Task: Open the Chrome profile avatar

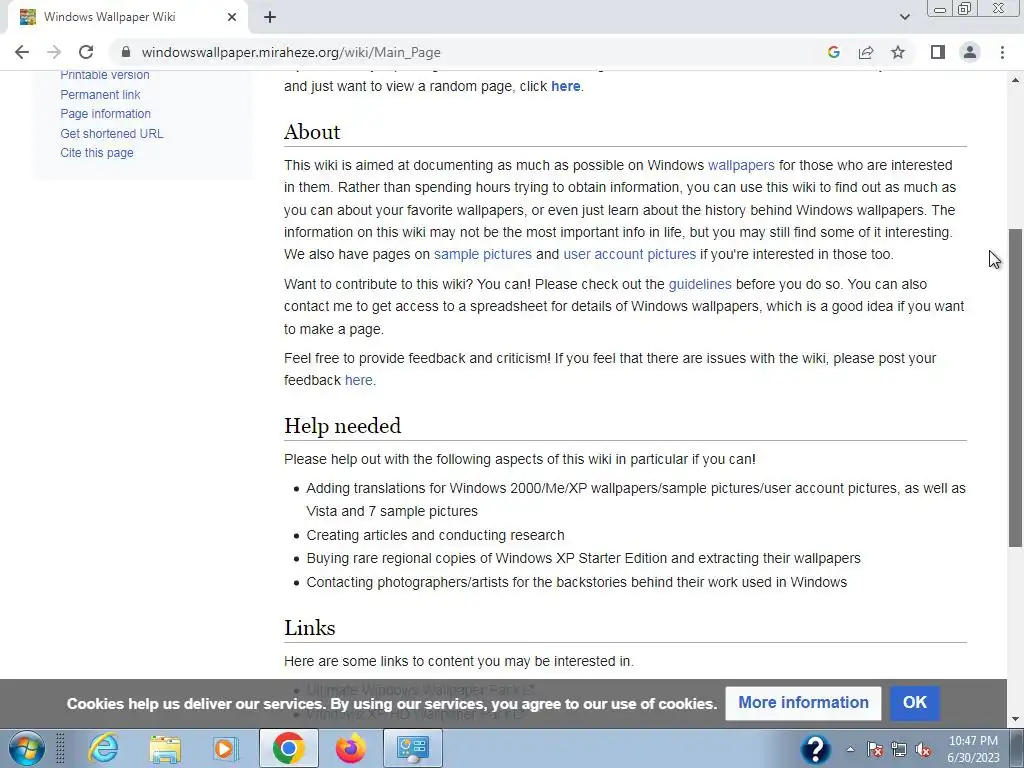Action: coord(970,52)
